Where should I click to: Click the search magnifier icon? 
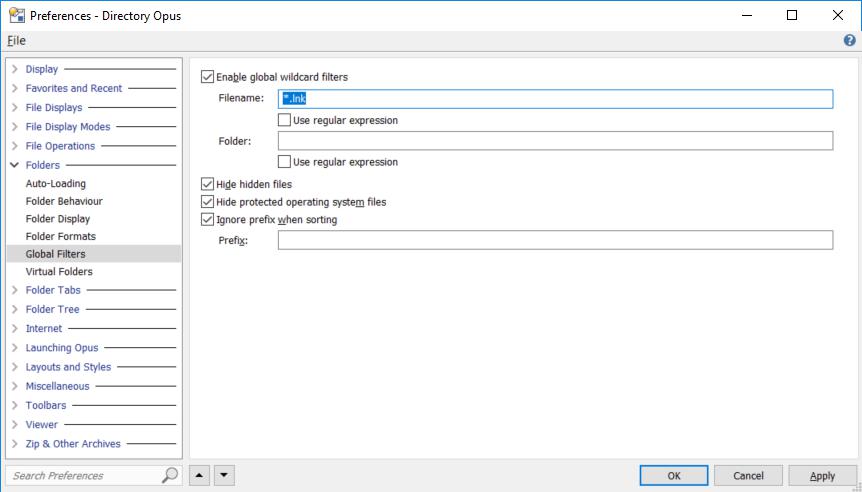coord(170,475)
